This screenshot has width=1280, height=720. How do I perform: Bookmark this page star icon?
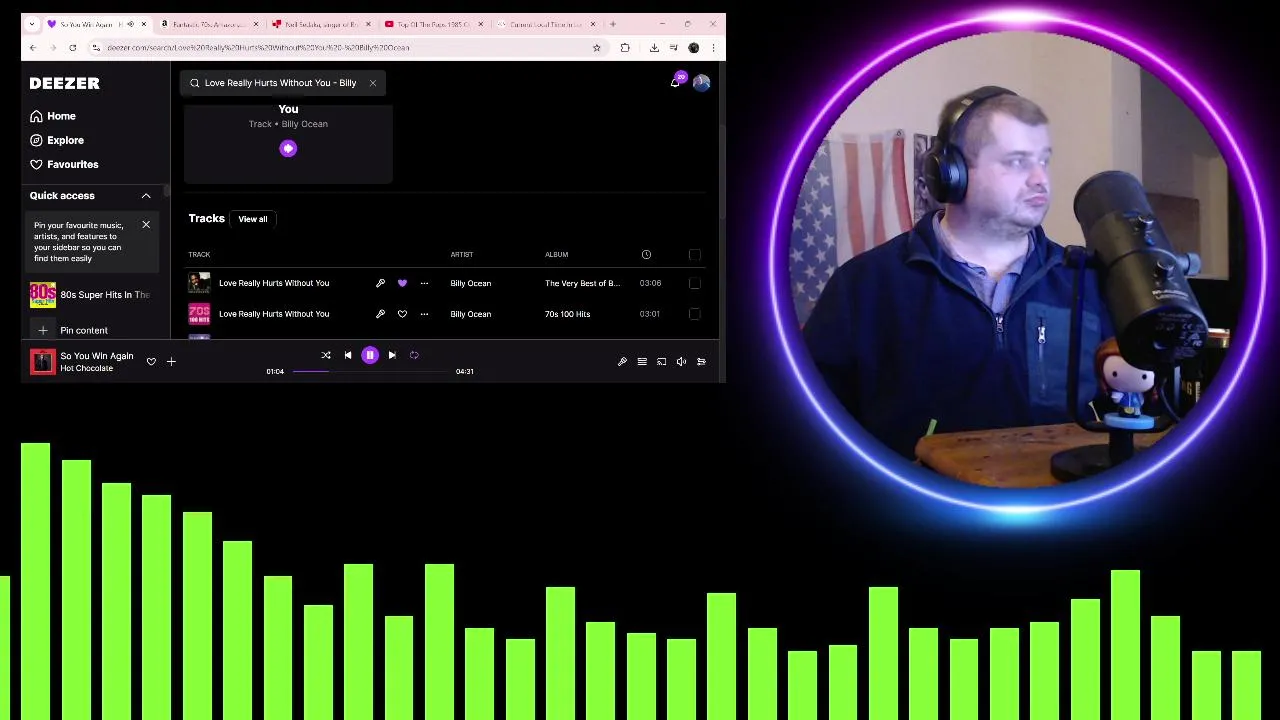pyautogui.click(x=596, y=48)
